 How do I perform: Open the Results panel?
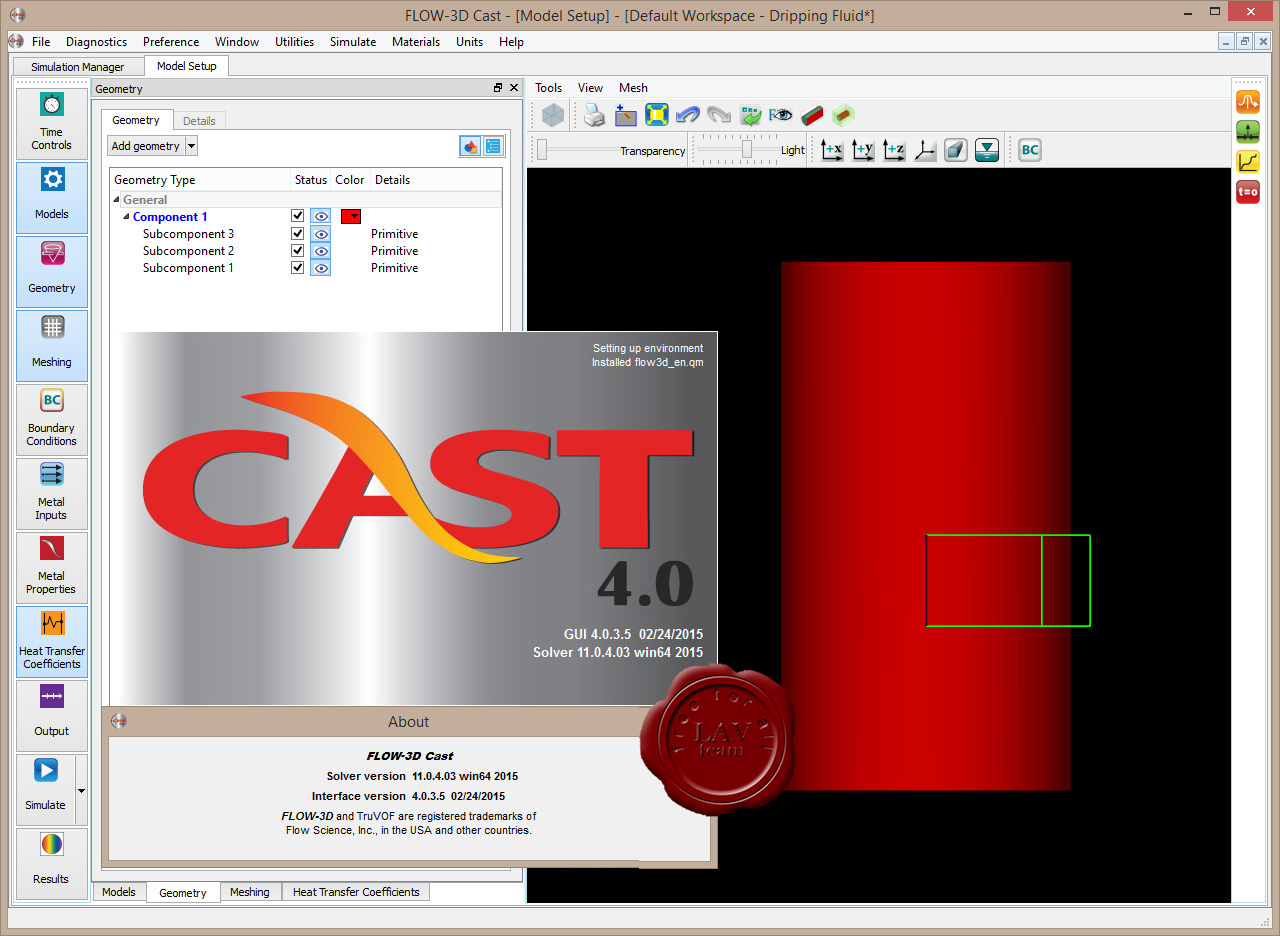(51, 863)
